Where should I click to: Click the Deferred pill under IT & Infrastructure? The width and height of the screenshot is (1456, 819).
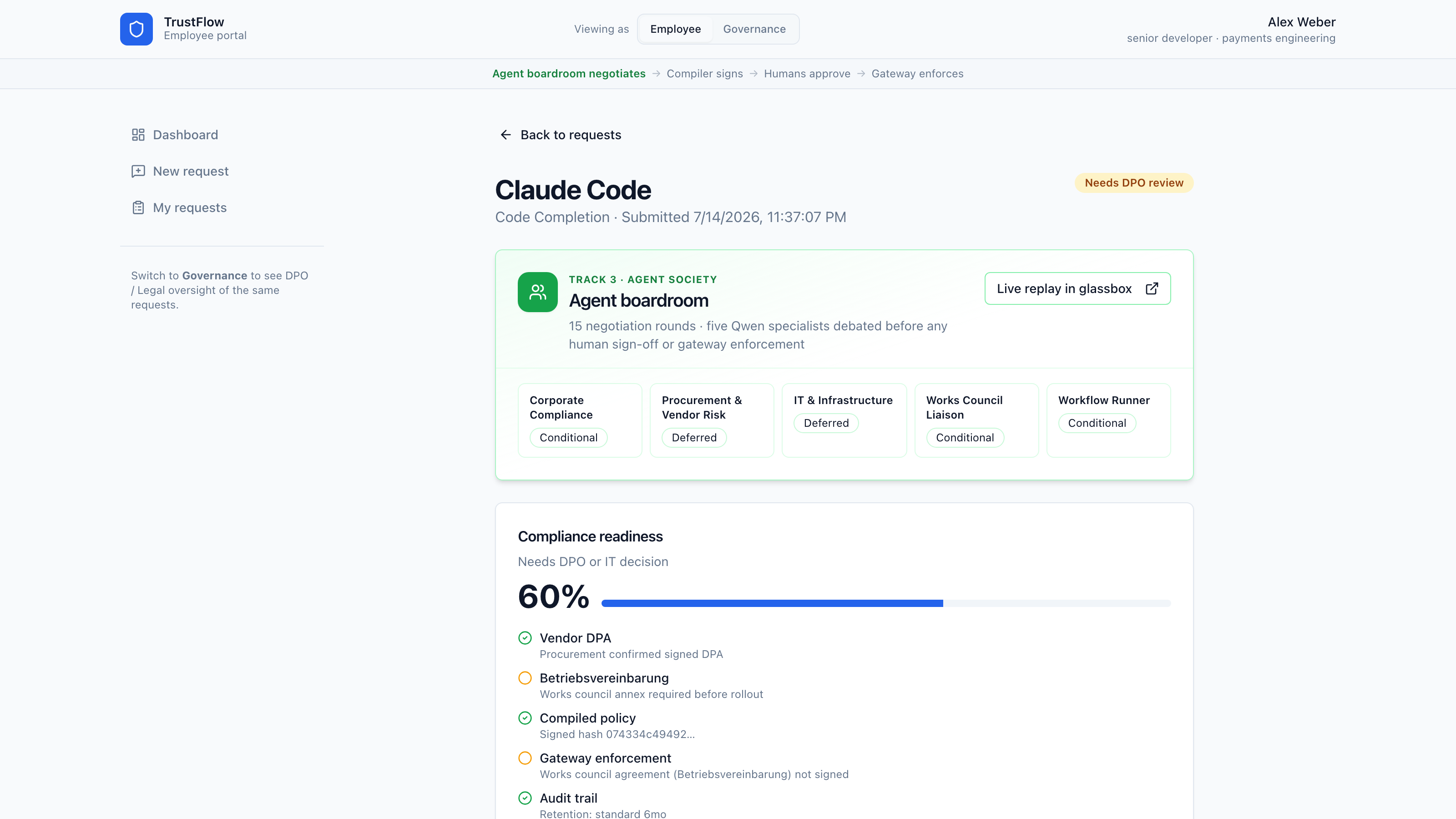[826, 423]
